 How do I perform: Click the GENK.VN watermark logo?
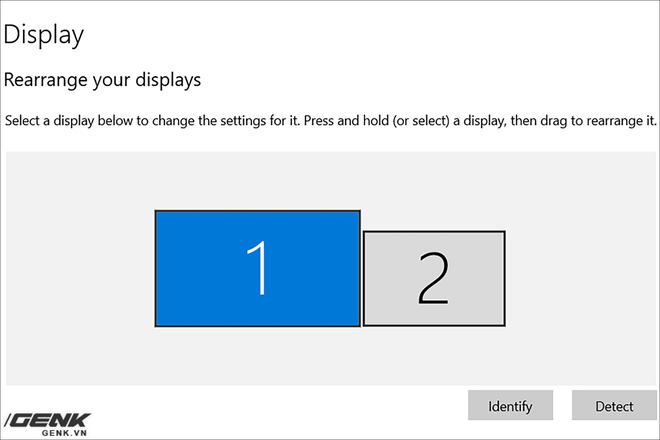(48, 423)
